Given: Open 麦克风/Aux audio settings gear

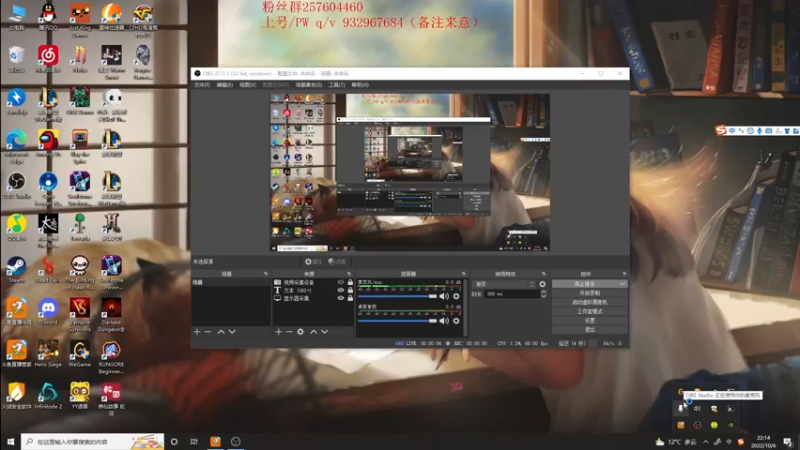Looking at the screenshot, I should coord(456,296).
